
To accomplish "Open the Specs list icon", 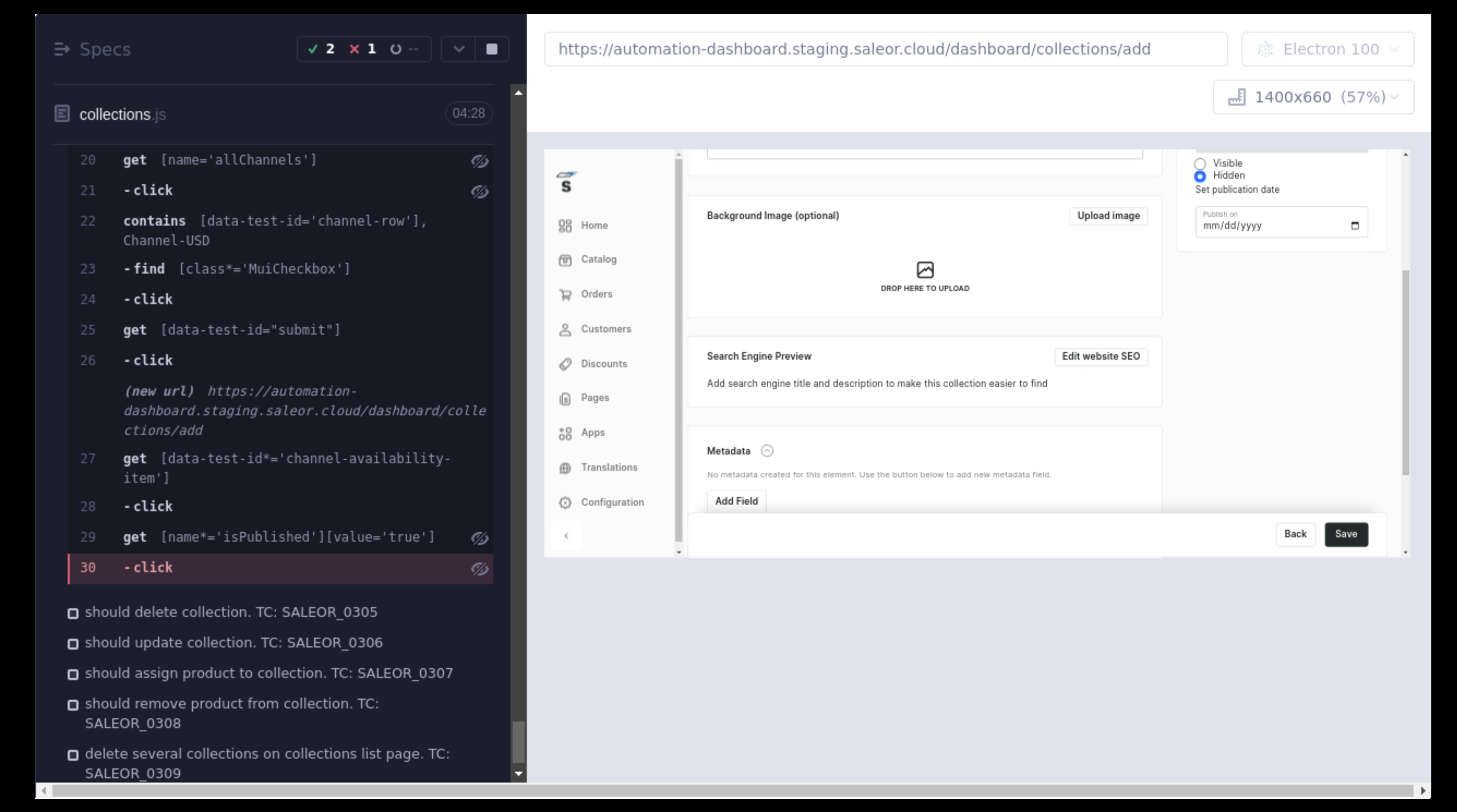I will (x=62, y=49).
